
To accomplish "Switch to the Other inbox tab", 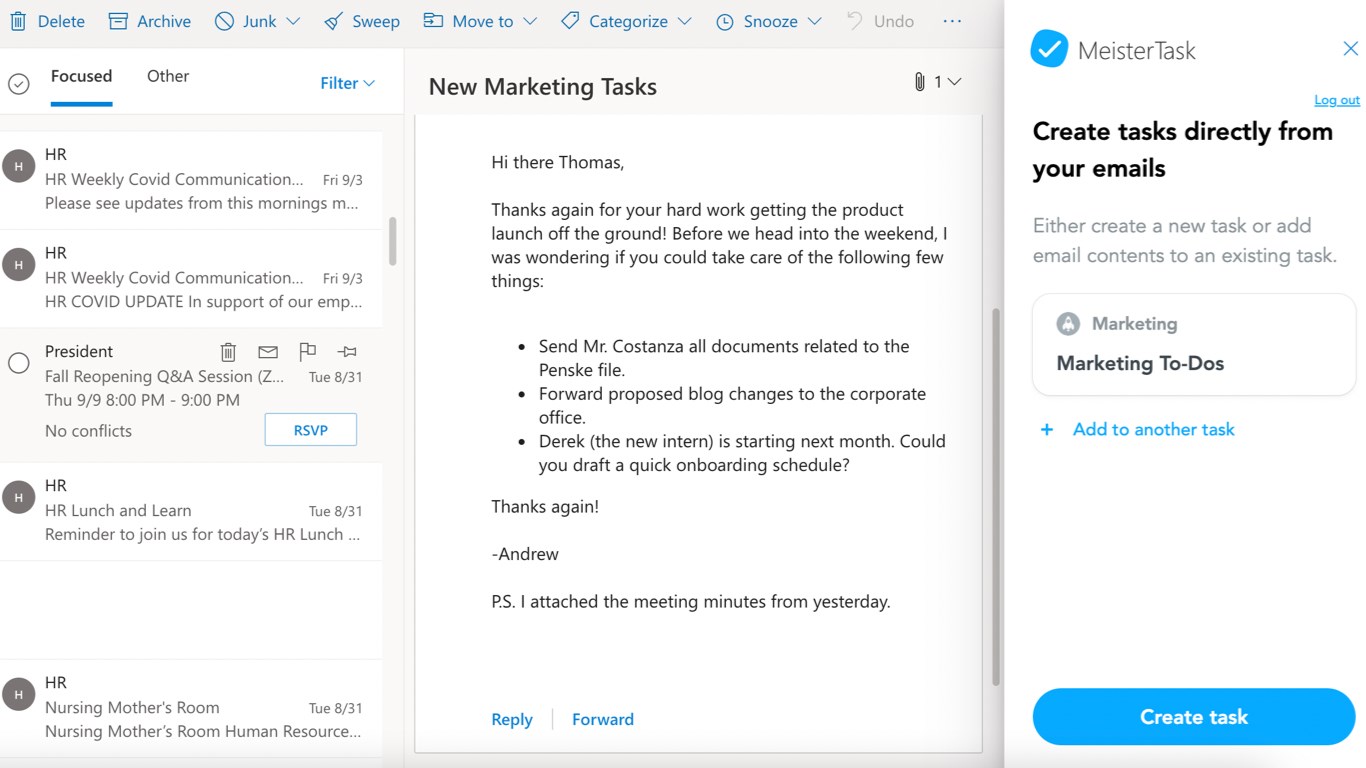I will coord(167,76).
